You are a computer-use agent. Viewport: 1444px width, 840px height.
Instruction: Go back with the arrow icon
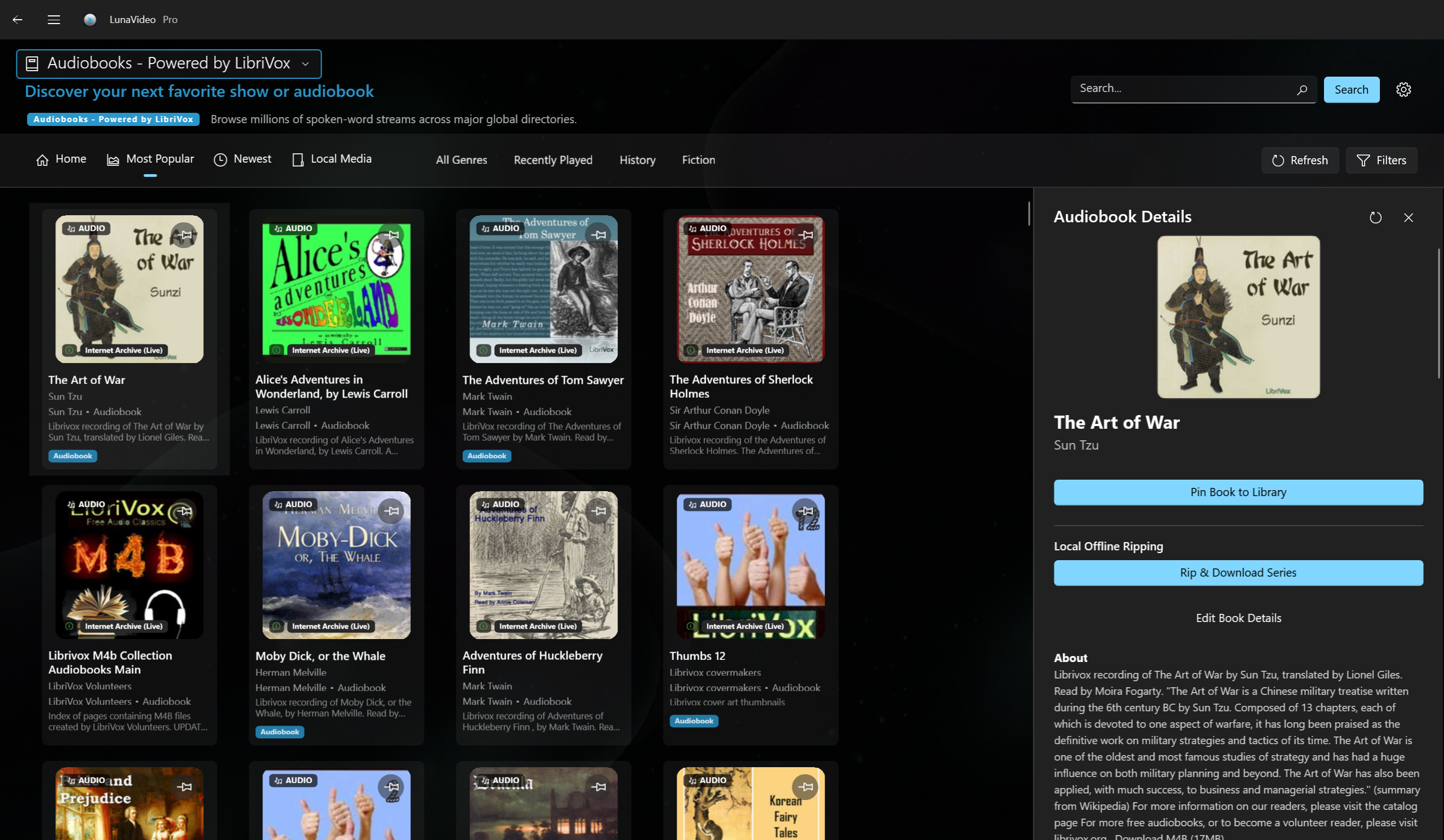pos(18,20)
